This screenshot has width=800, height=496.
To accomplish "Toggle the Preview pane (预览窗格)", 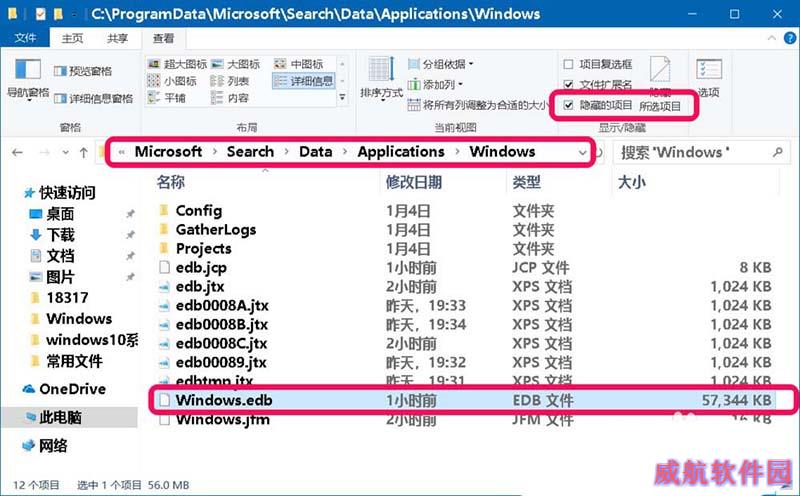I will [82, 72].
